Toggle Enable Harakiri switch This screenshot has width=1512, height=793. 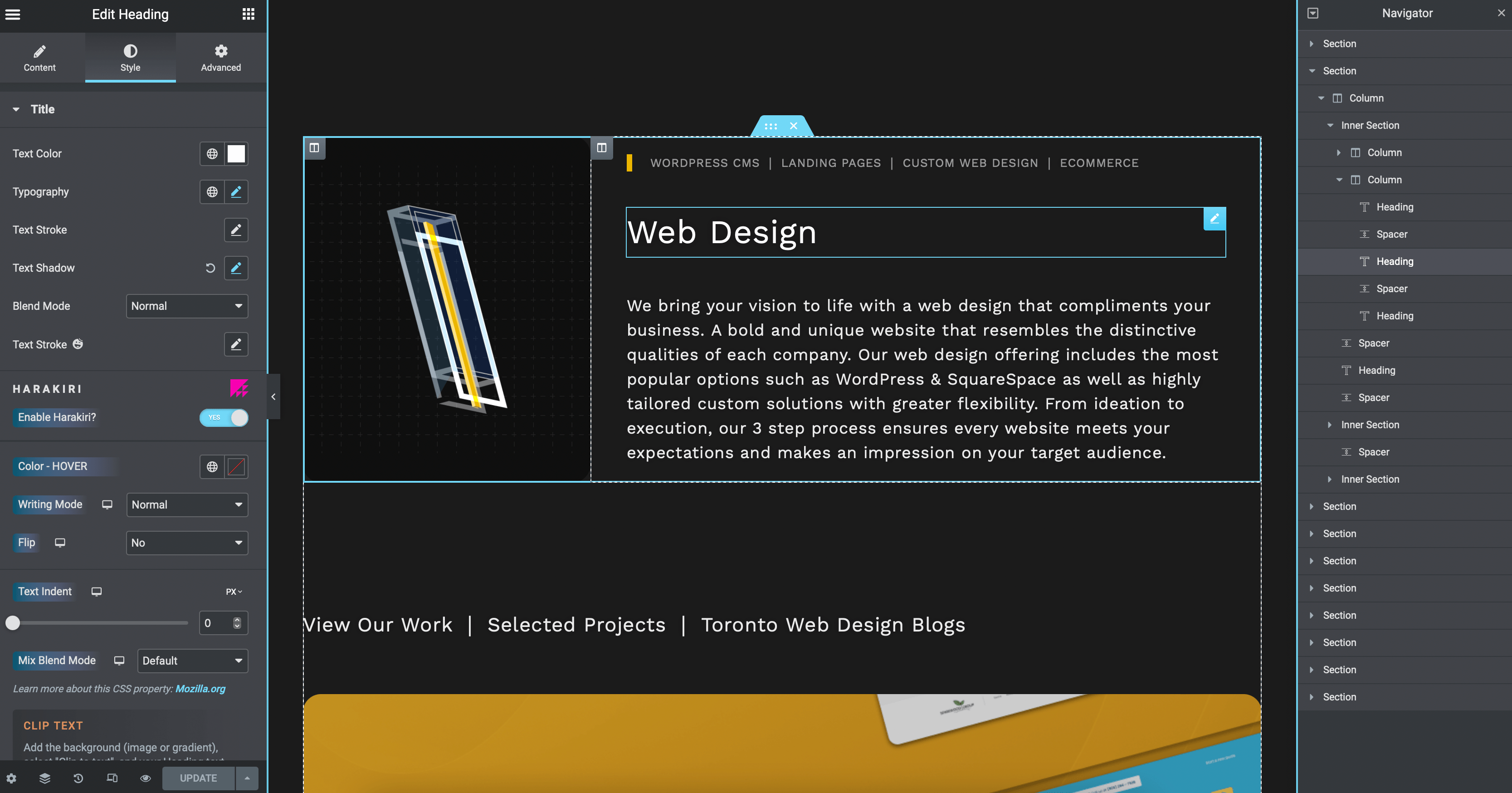[x=224, y=417]
